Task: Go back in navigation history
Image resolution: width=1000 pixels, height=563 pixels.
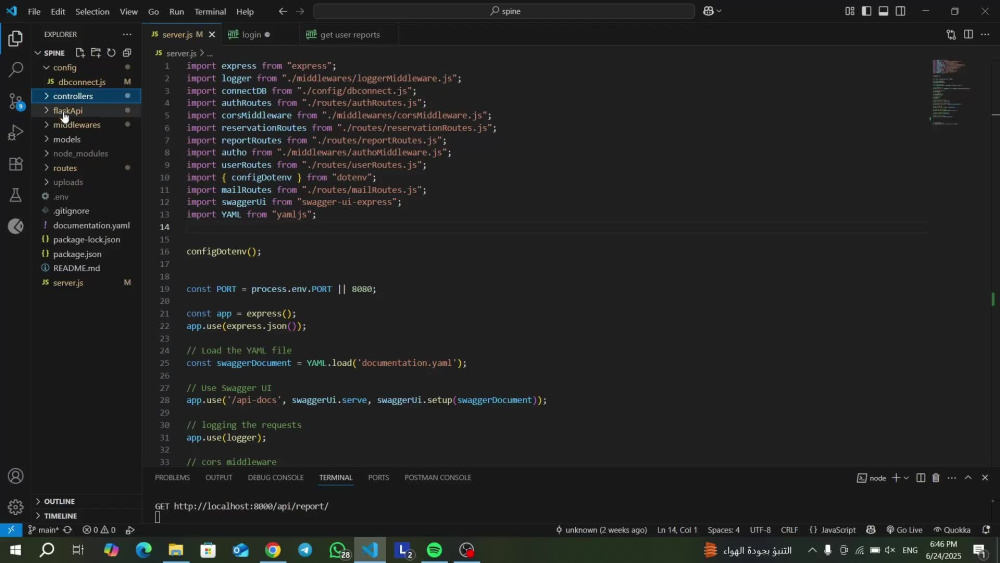Action: pyautogui.click(x=283, y=11)
